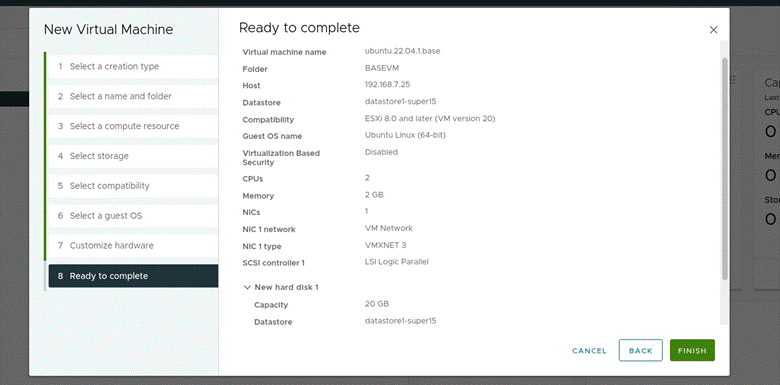Image resolution: width=780 pixels, height=385 pixels.
Task: Close the New Virtual Machine dialog
Action: click(713, 30)
